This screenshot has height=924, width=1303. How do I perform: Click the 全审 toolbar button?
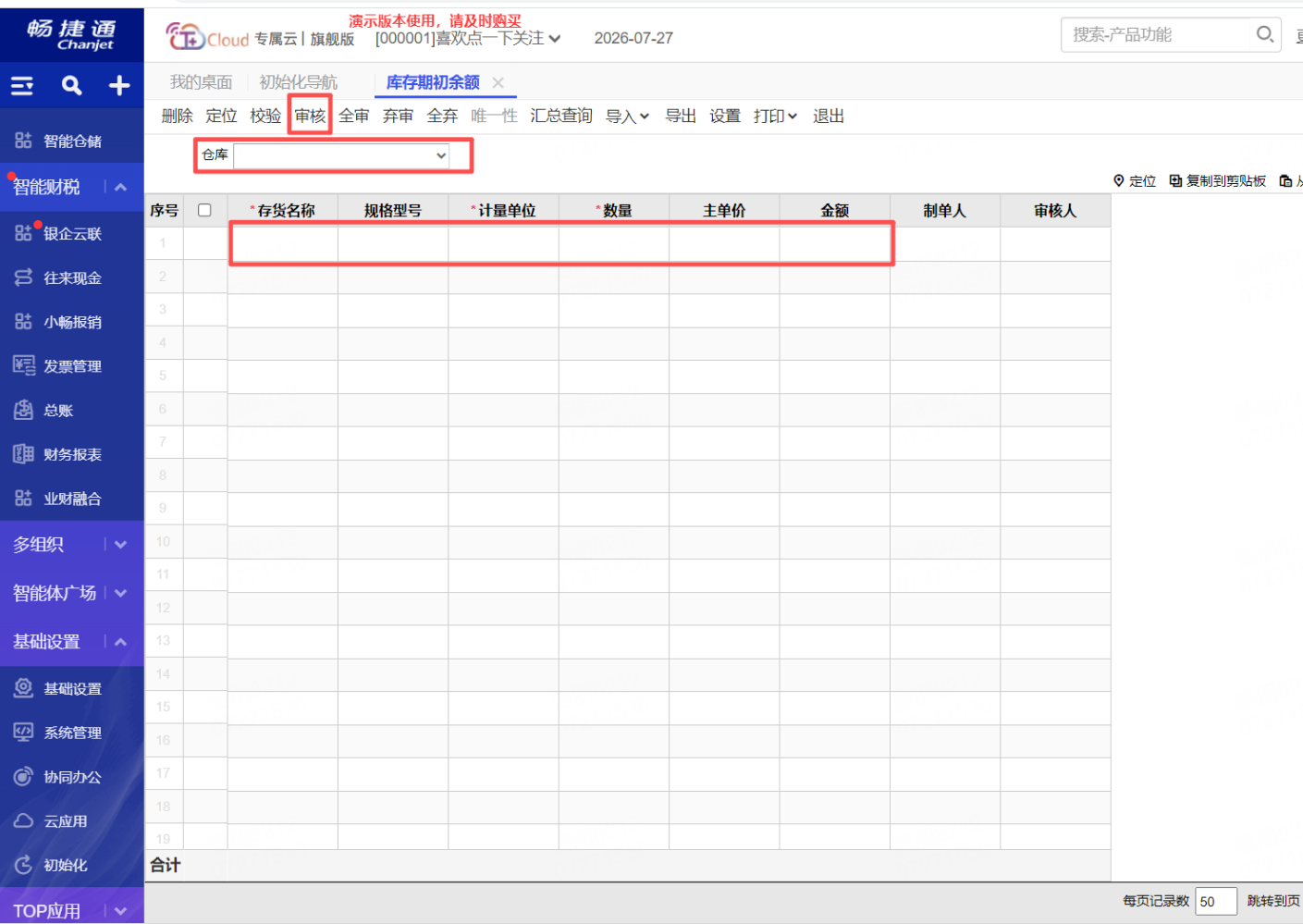click(x=354, y=116)
